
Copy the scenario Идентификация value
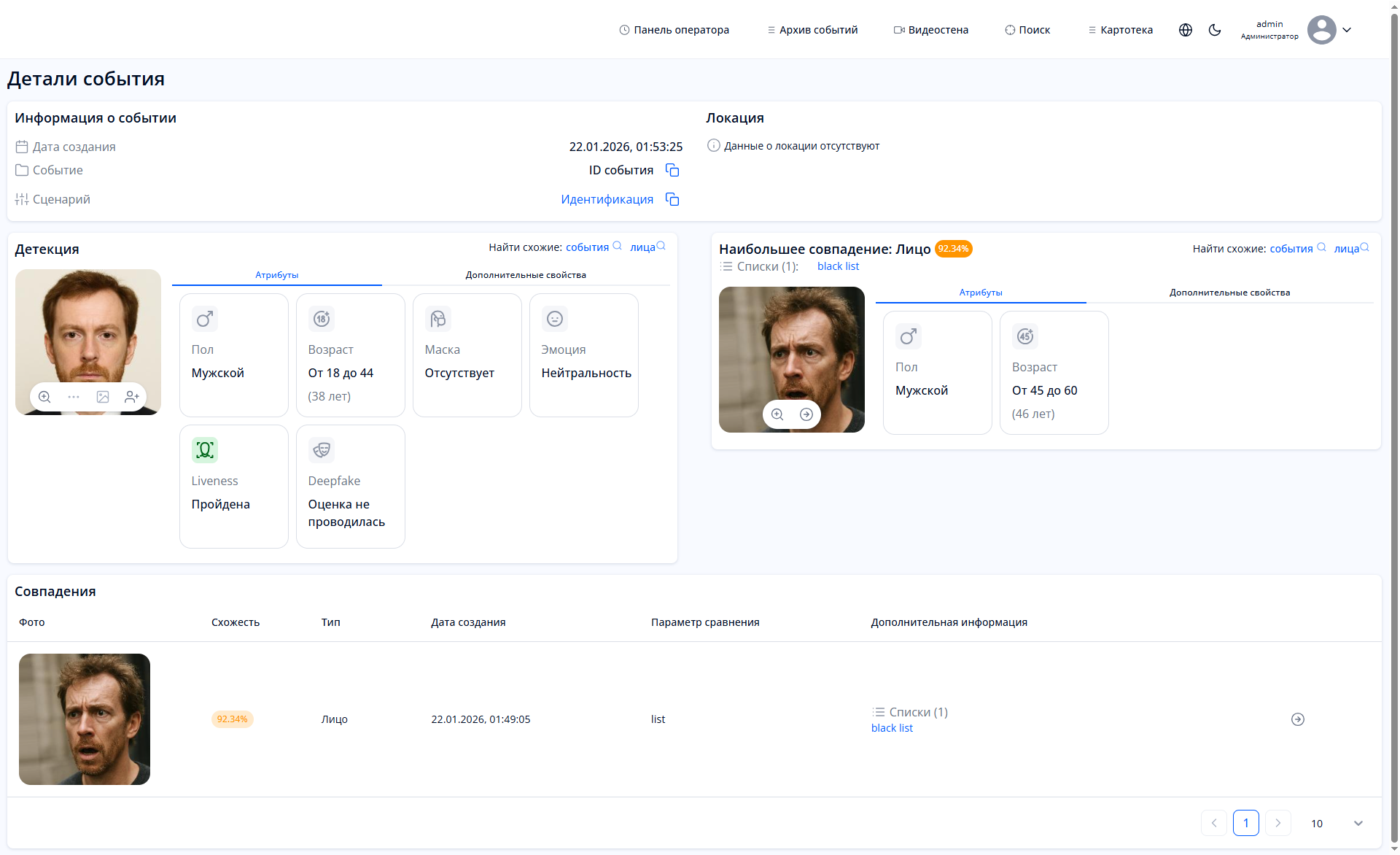pos(672,199)
